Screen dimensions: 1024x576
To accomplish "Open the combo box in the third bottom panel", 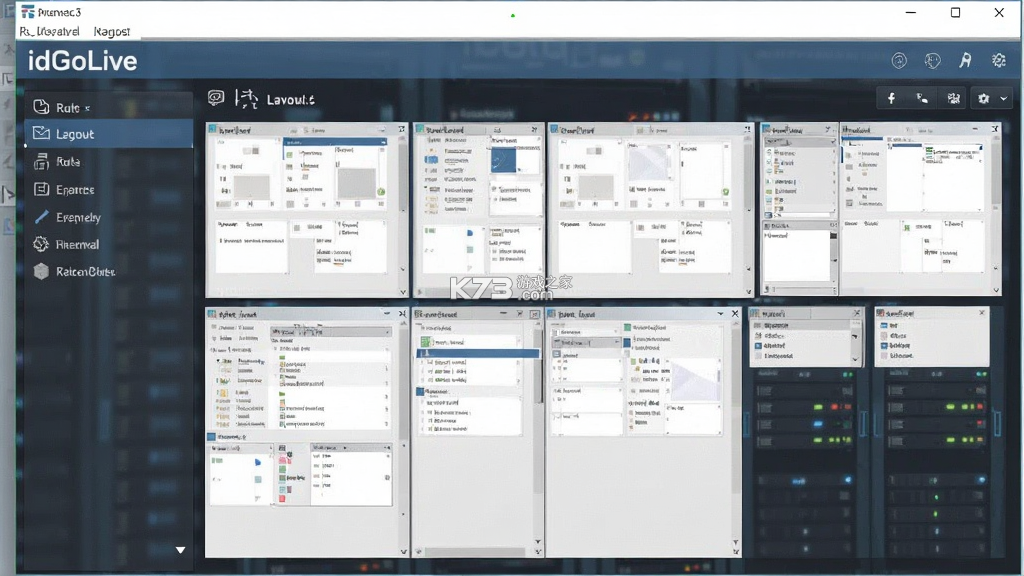I will tap(586, 342).
